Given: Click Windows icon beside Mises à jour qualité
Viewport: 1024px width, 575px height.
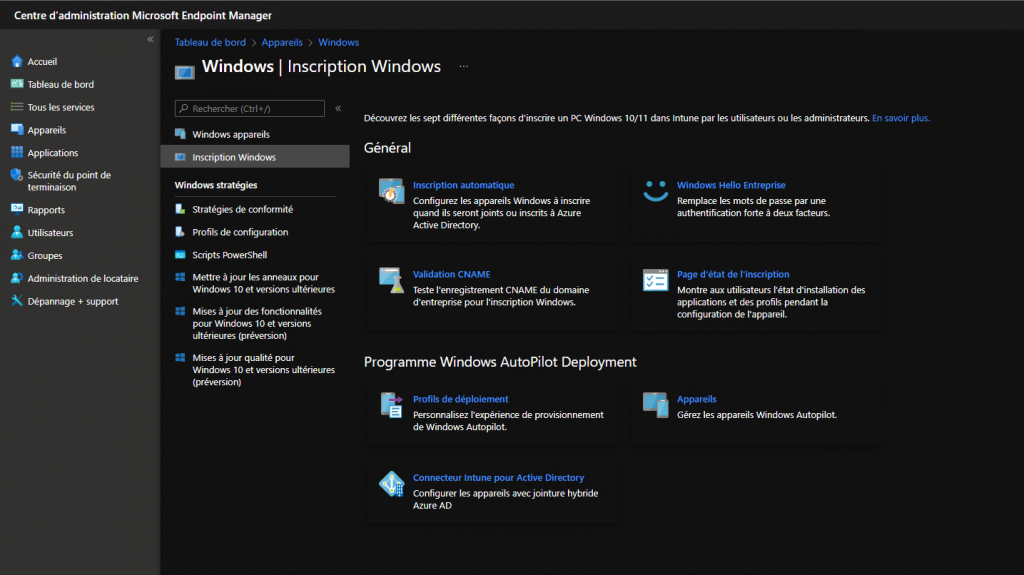Looking at the screenshot, I should click(180, 357).
